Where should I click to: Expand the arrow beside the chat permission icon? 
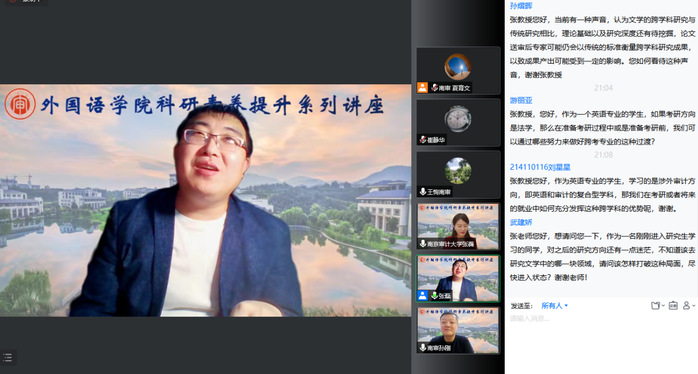pos(694,306)
